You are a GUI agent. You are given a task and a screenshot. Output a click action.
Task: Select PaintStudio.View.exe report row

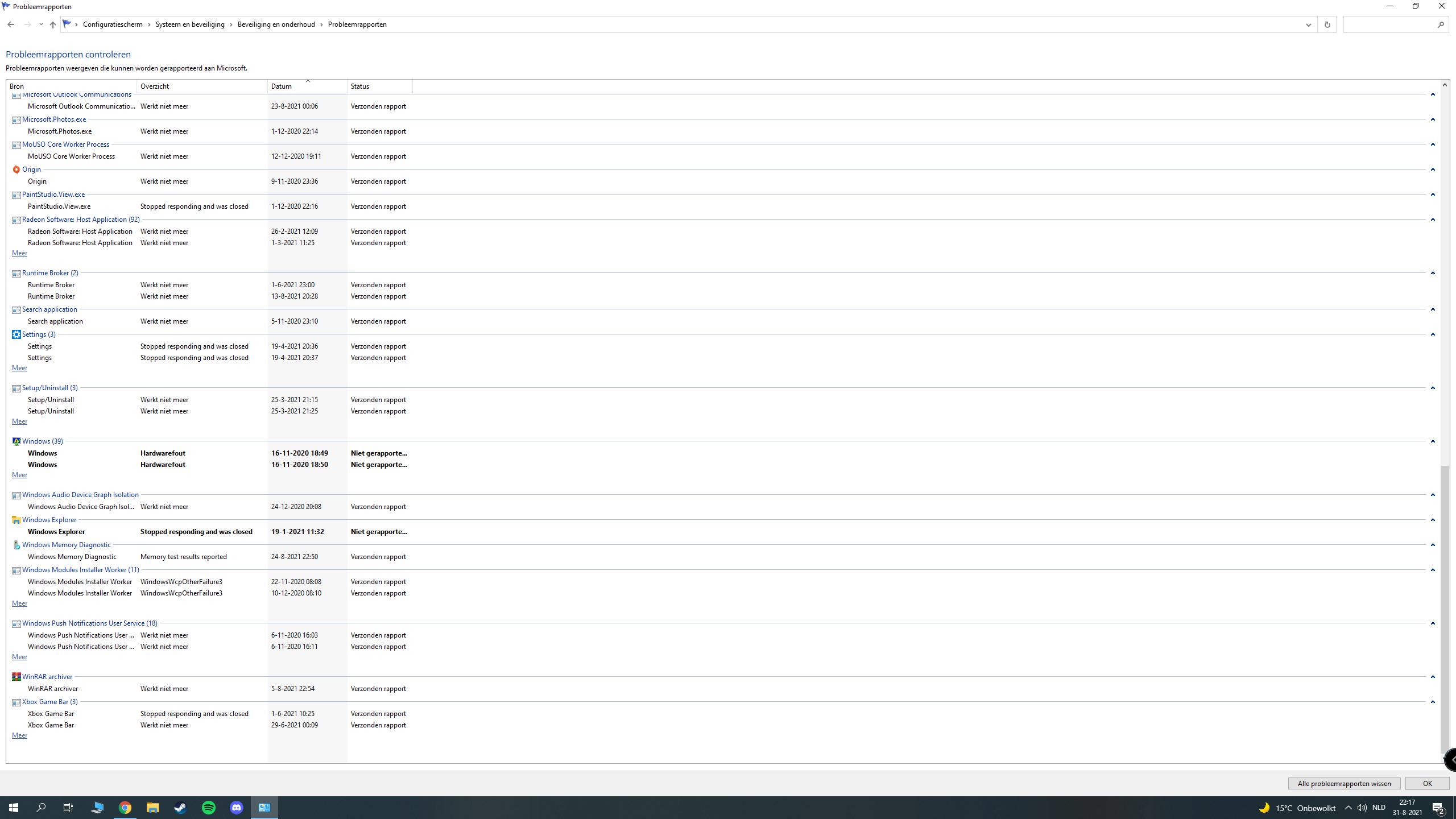[210, 206]
